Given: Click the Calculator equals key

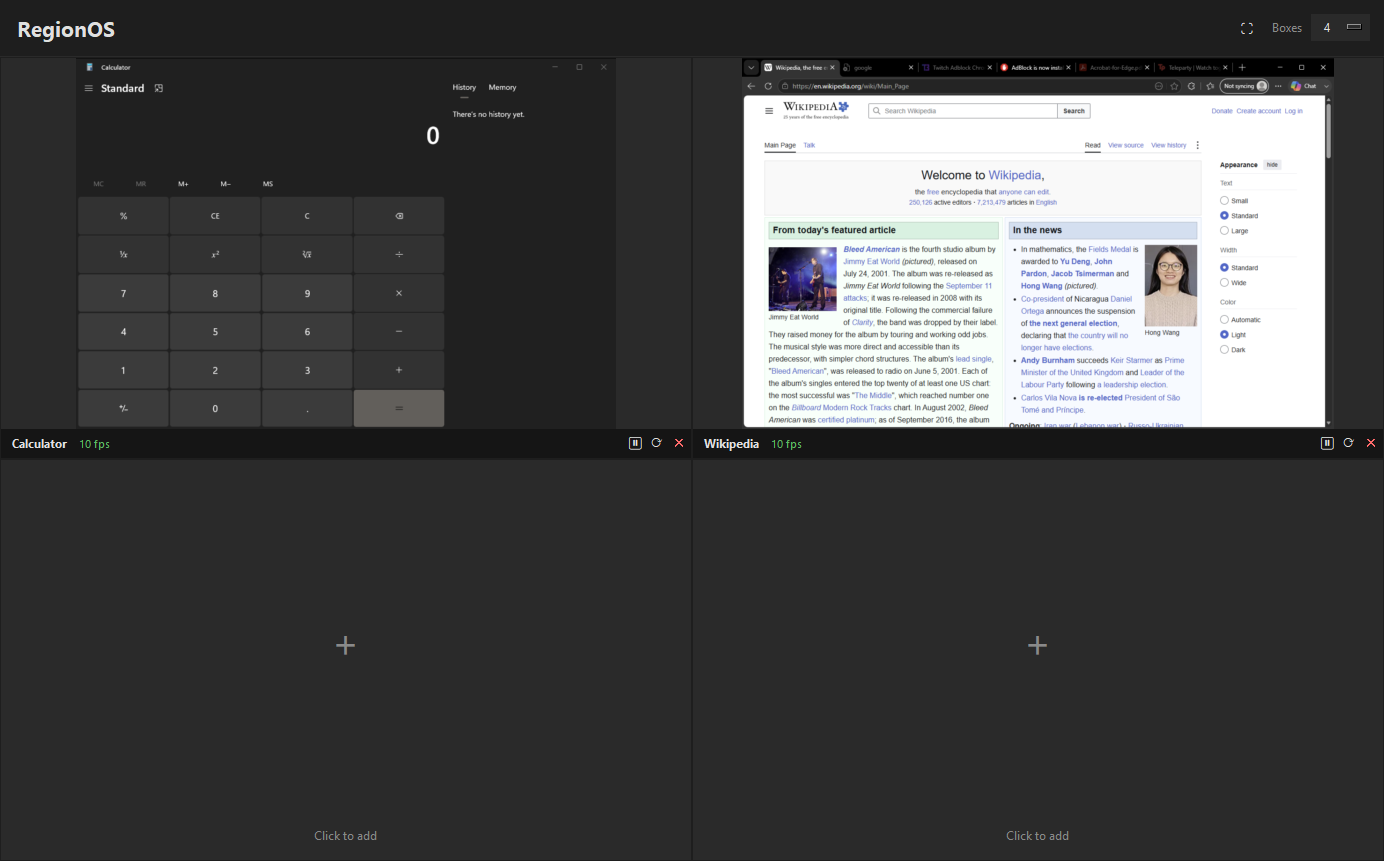Looking at the screenshot, I should [x=399, y=408].
